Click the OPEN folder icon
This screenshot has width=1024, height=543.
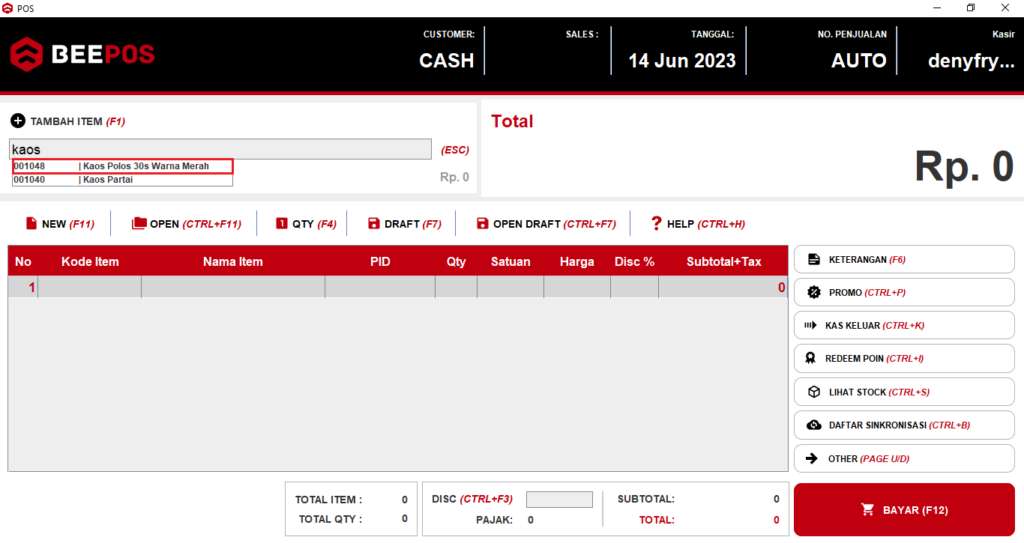138,223
